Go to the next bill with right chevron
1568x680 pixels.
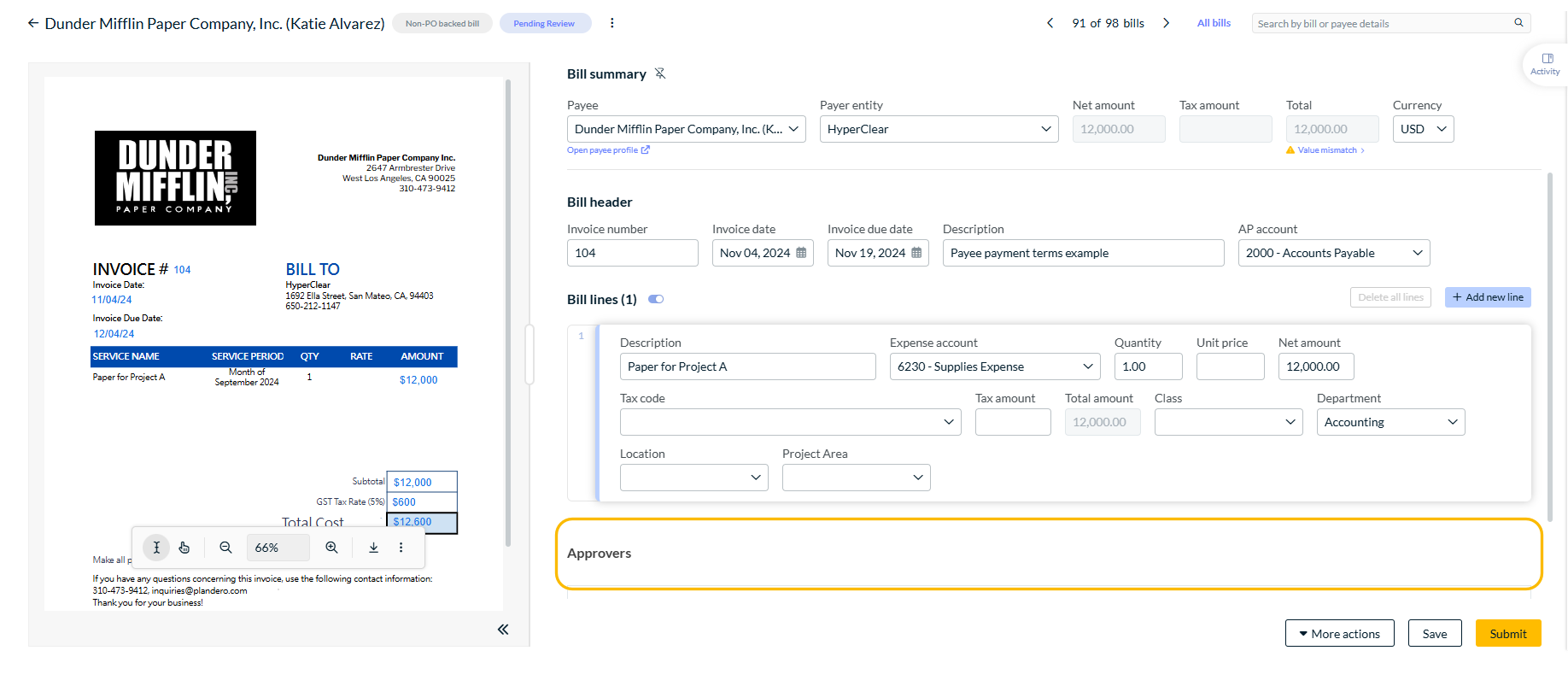(1166, 23)
